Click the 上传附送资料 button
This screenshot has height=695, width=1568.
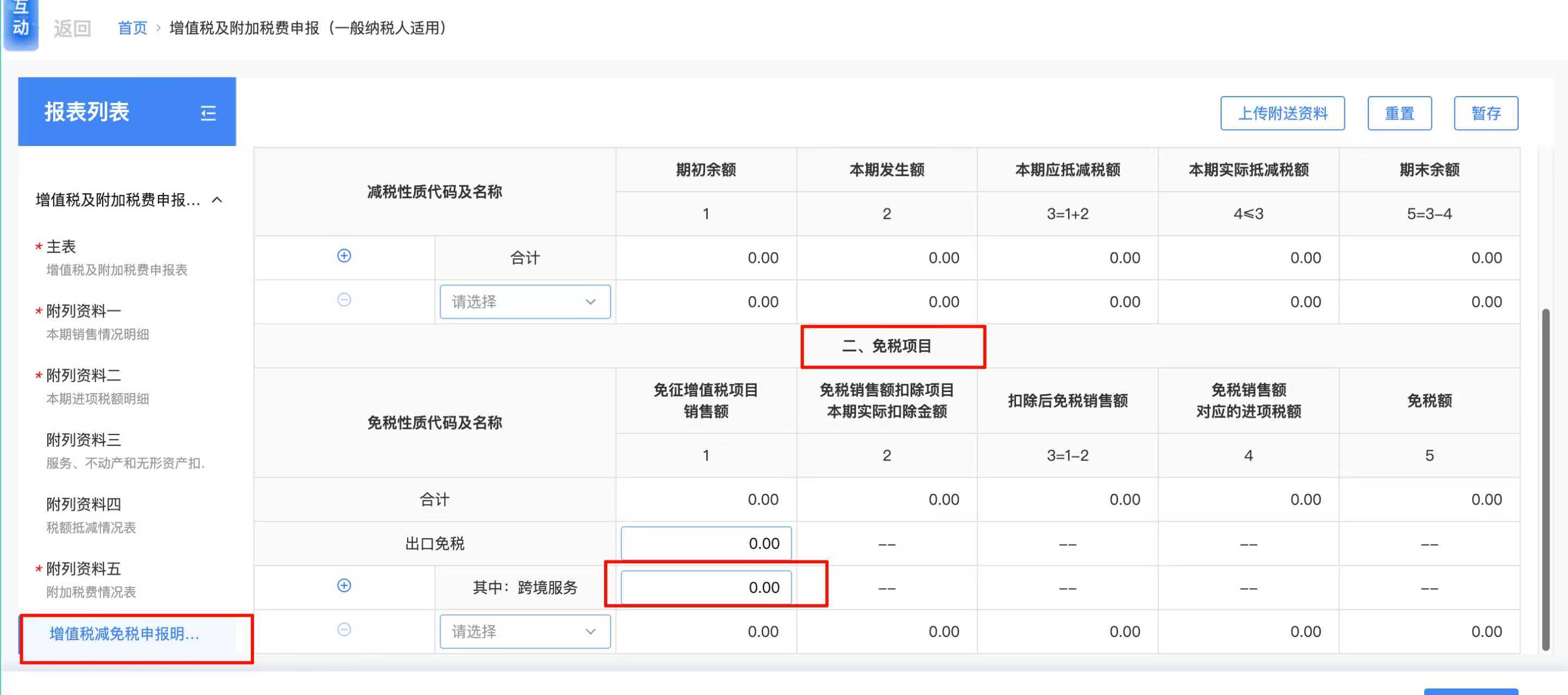click(1282, 113)
